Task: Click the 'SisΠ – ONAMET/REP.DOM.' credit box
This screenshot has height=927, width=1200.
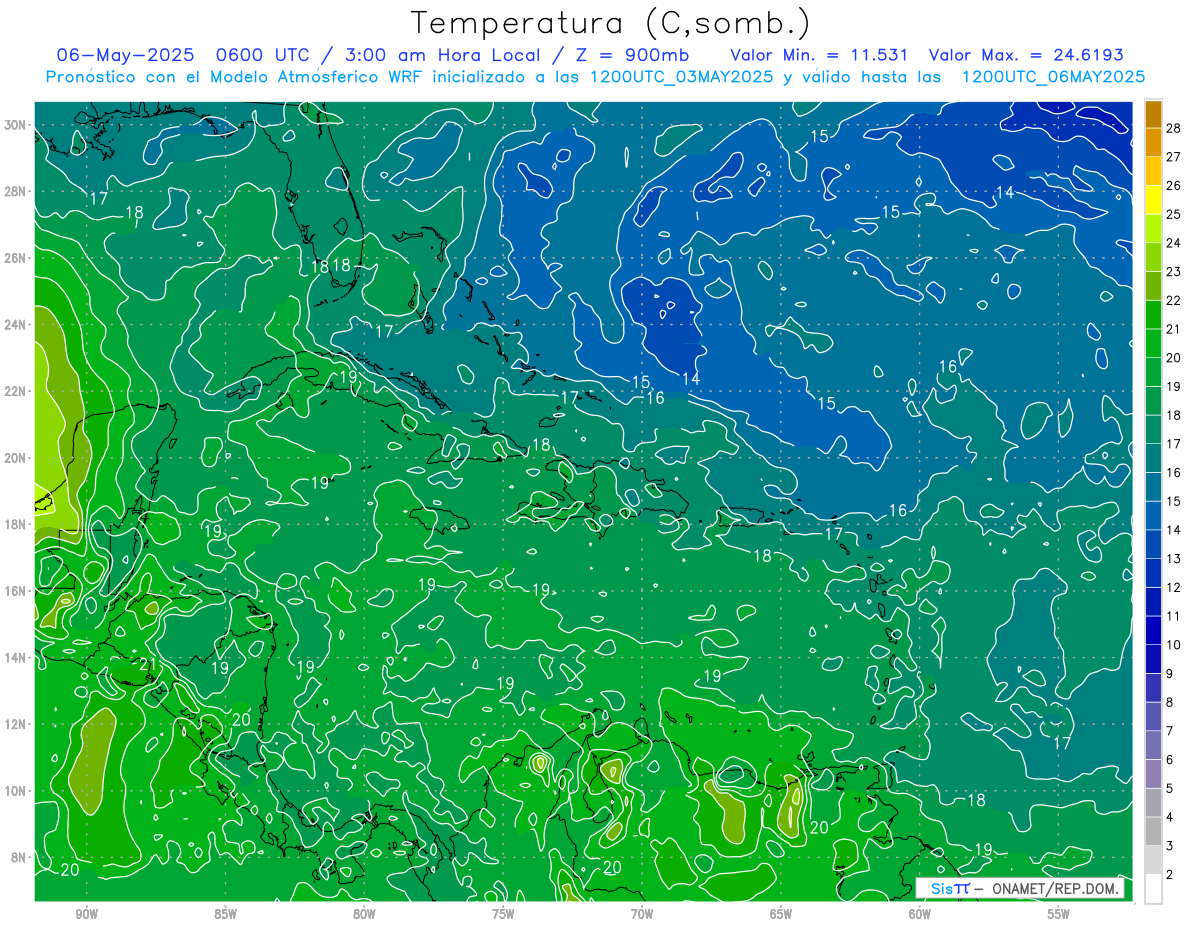Action: coord(1019,888)
